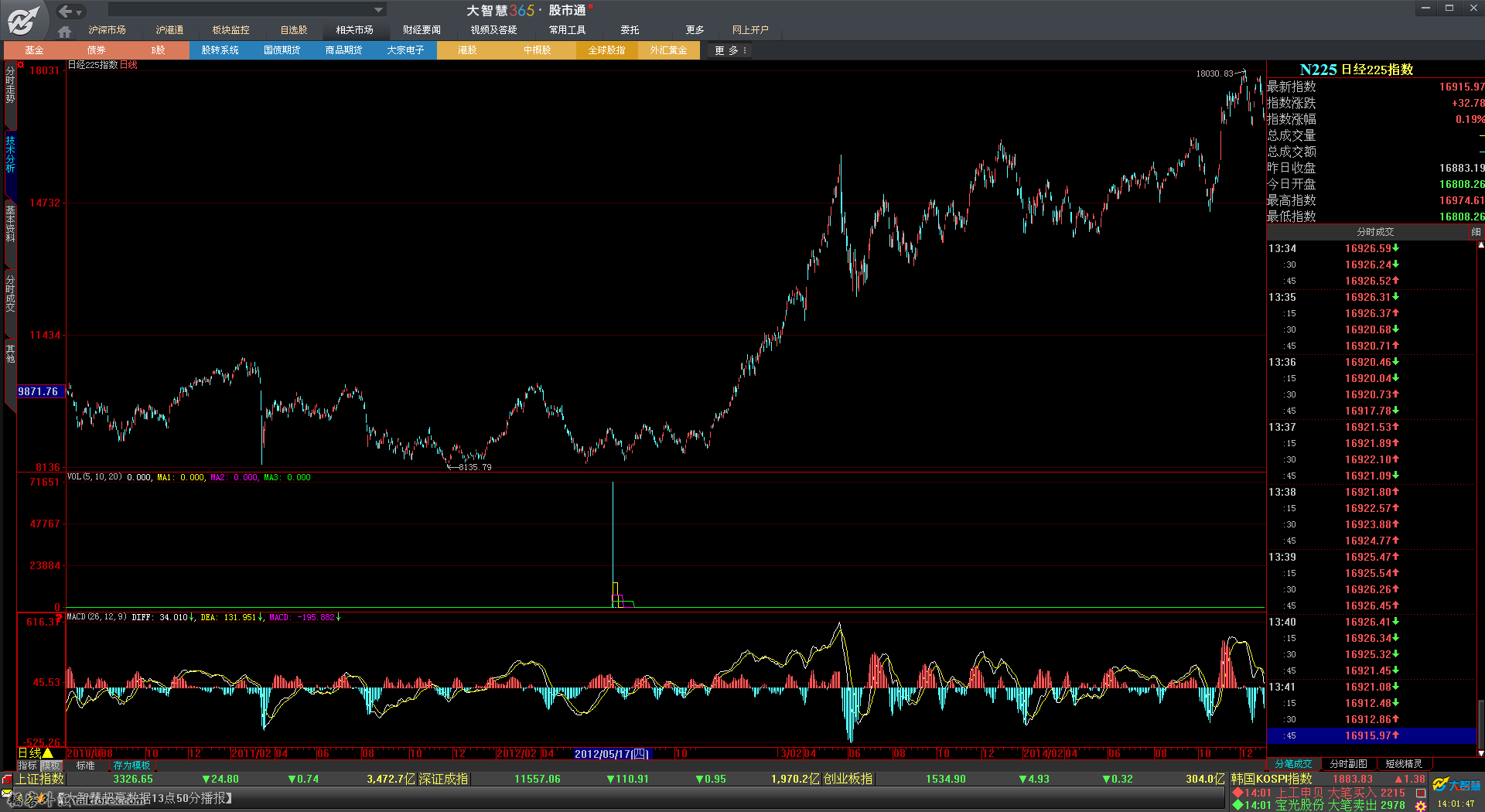The width and height of the screenshot is (1485, 812).
Task: Click the MACD(26,12,9) indicator label
Action: (x=97, y=617)
